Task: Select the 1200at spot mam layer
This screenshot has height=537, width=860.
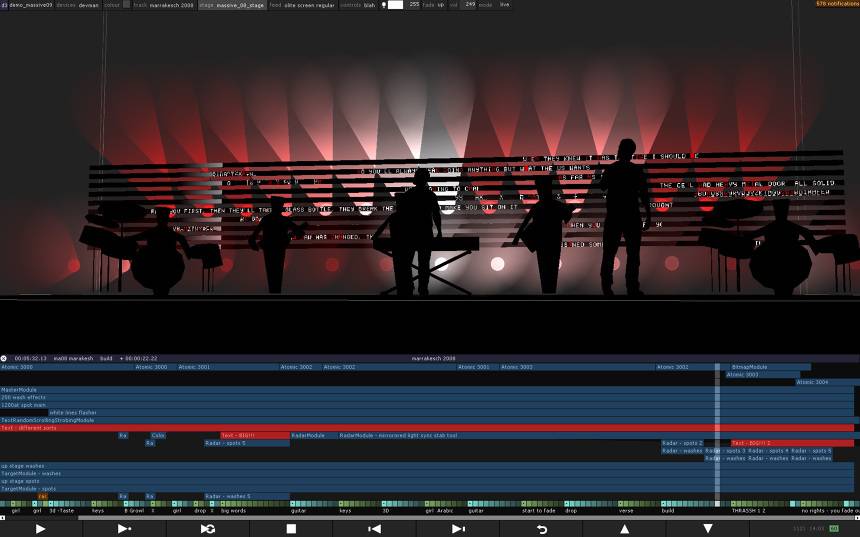Action: [x=427, y=405]
